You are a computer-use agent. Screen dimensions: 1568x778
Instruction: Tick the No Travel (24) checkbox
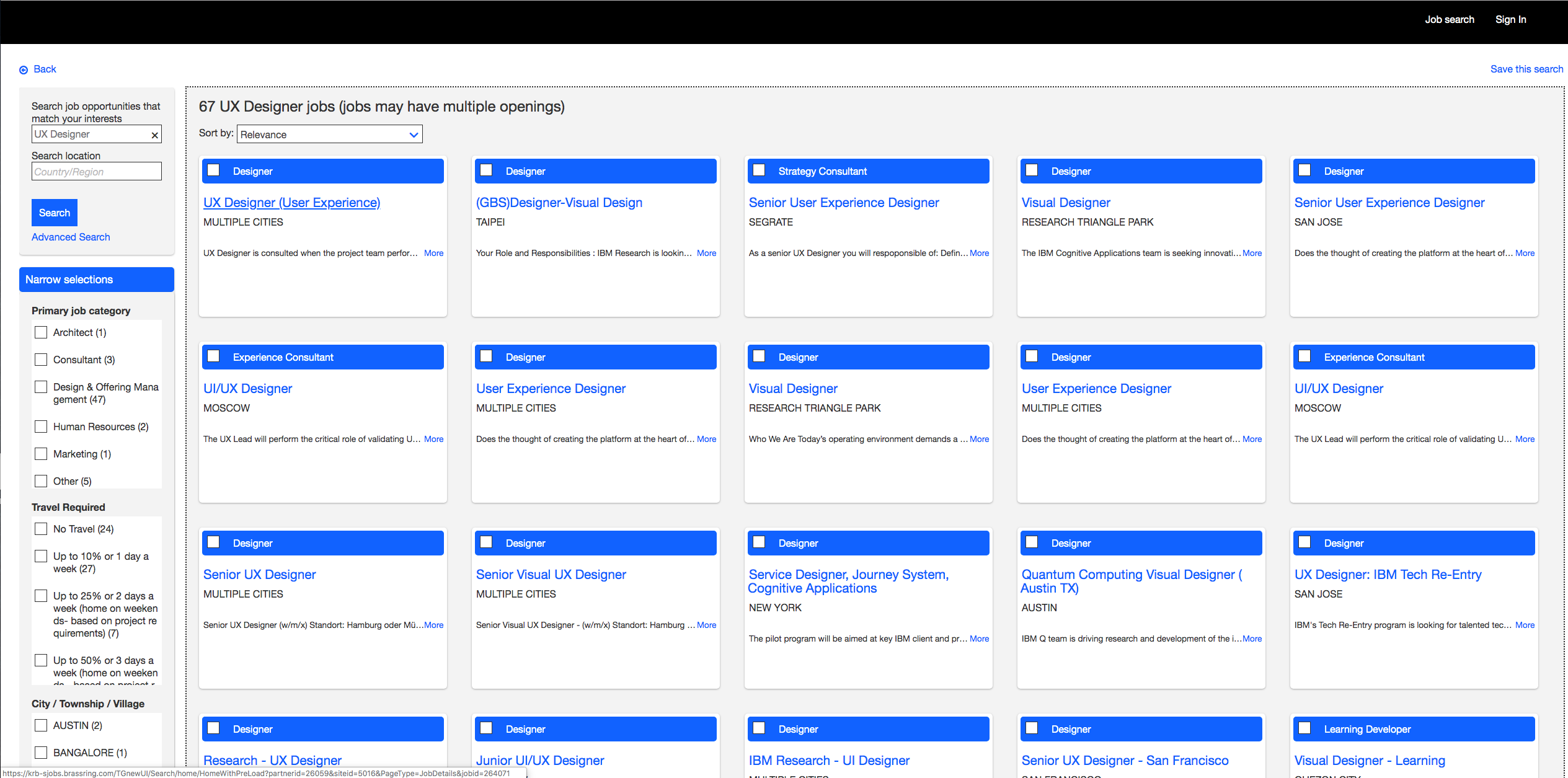(41, 529)
